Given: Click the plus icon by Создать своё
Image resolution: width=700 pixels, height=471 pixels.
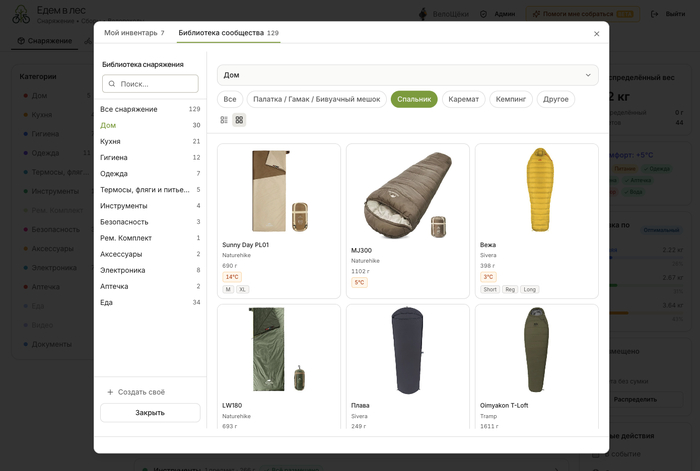Looking at the screenshot, I should [110, 392].
